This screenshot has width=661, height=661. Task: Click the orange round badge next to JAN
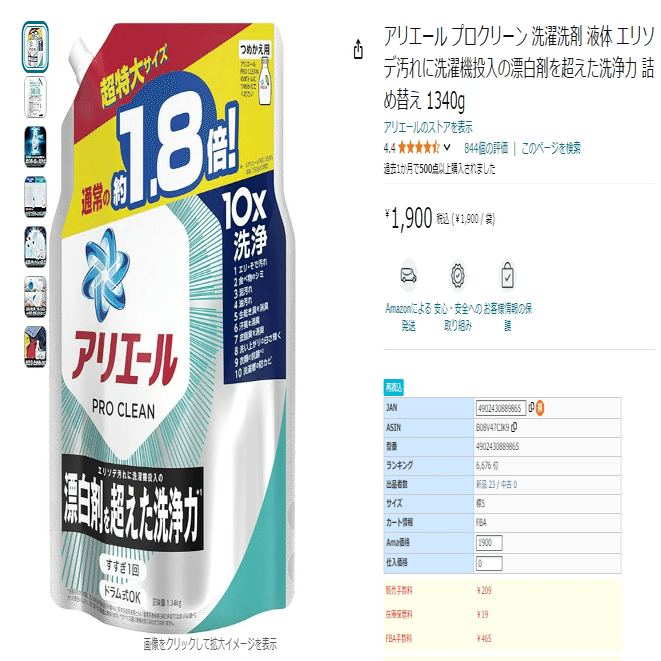tap(540, 408)
